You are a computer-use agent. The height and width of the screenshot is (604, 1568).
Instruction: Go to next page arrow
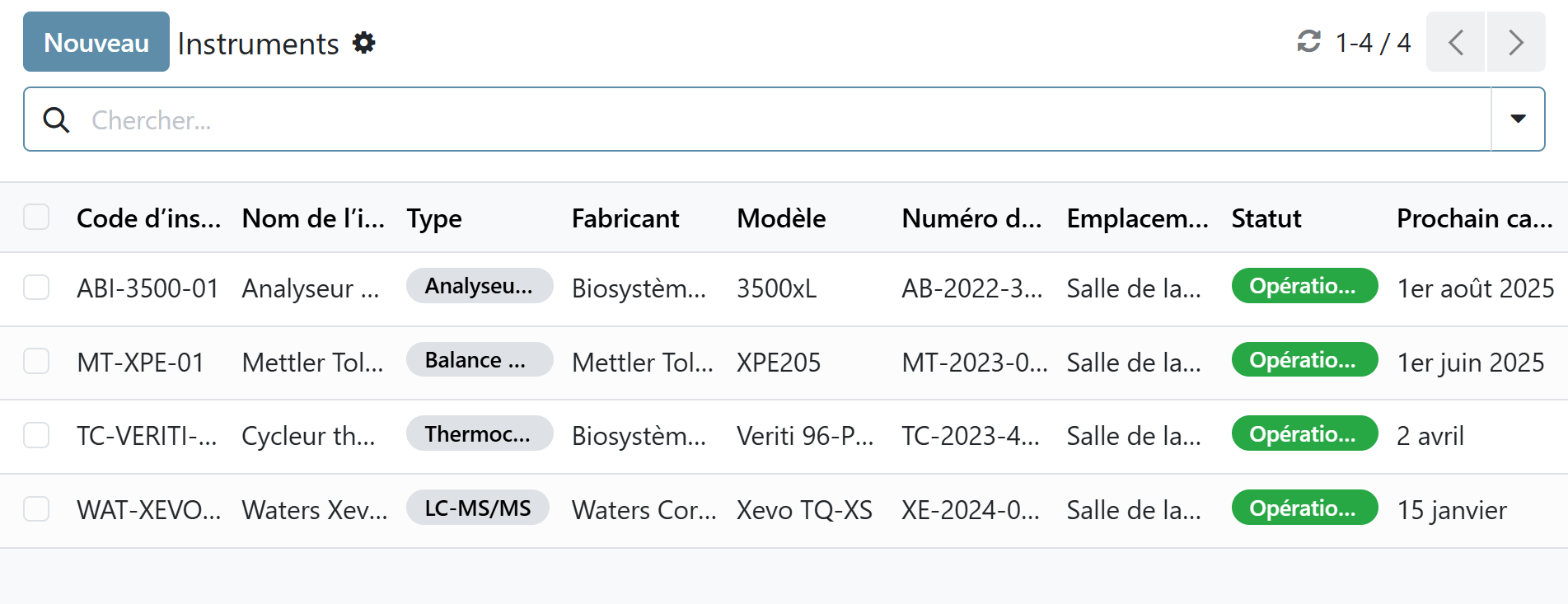coord(1515,42)
